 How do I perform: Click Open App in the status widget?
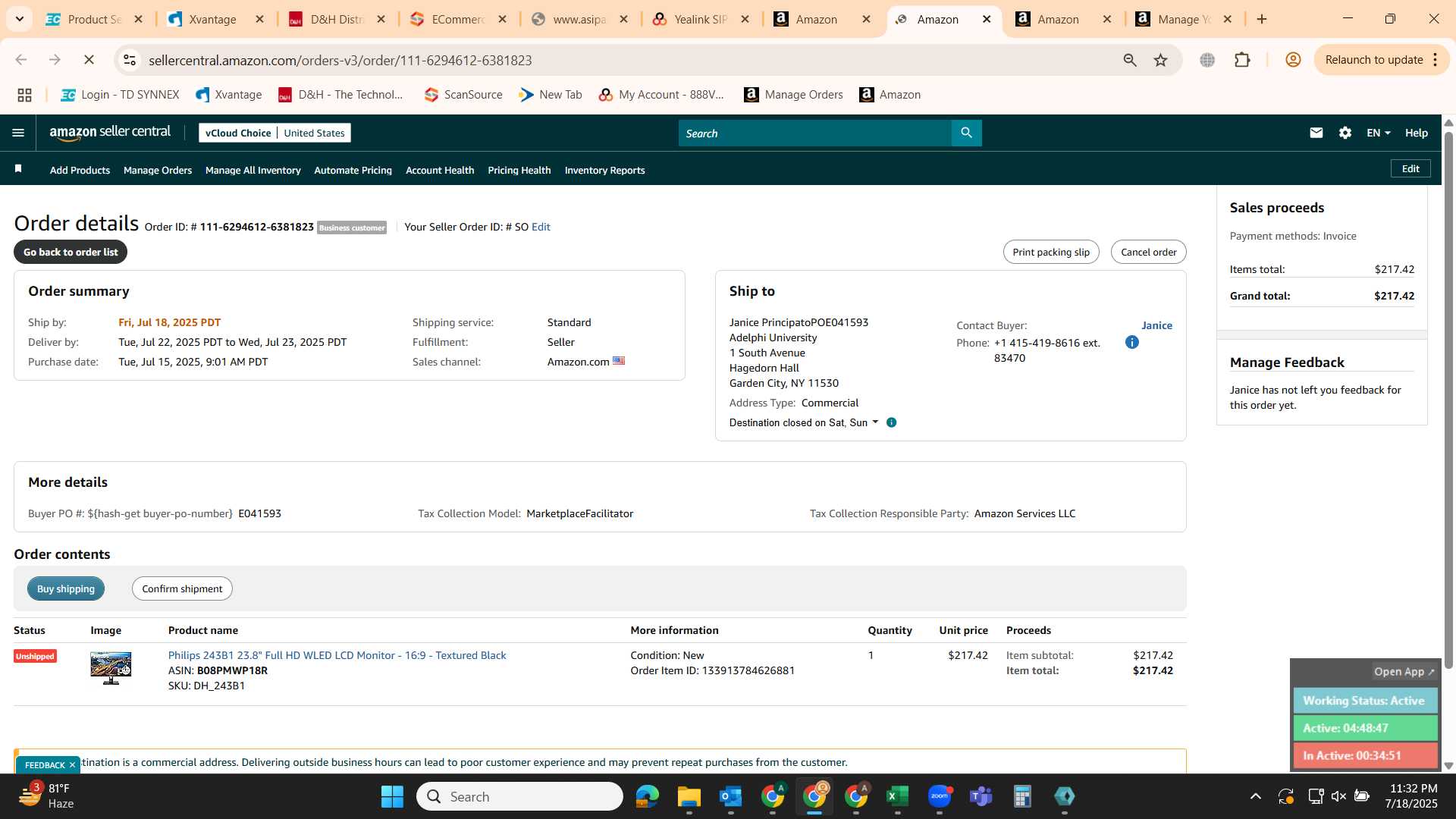(x=1404, y=672)
